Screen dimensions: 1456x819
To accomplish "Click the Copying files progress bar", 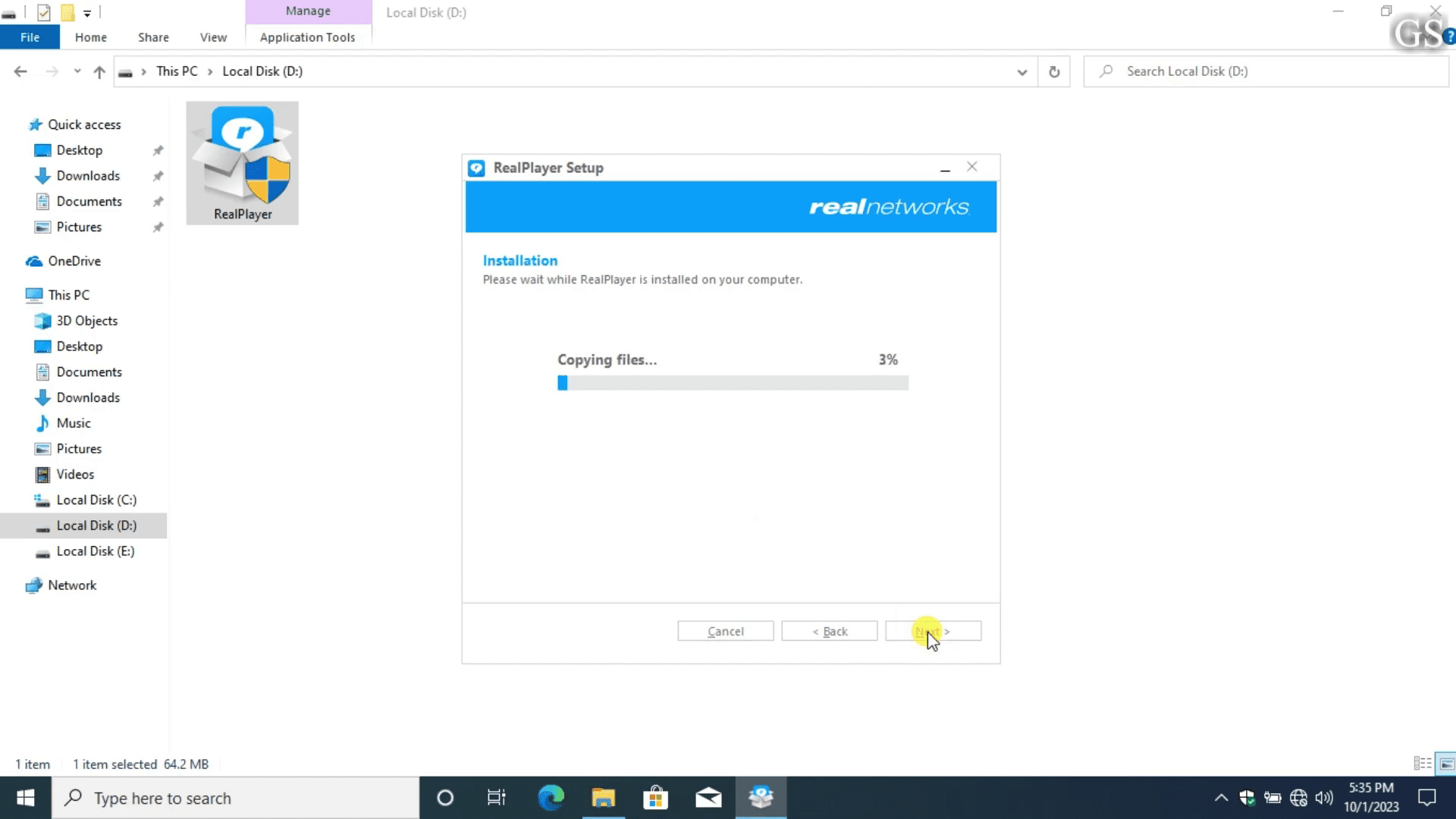I will (733, 383).
